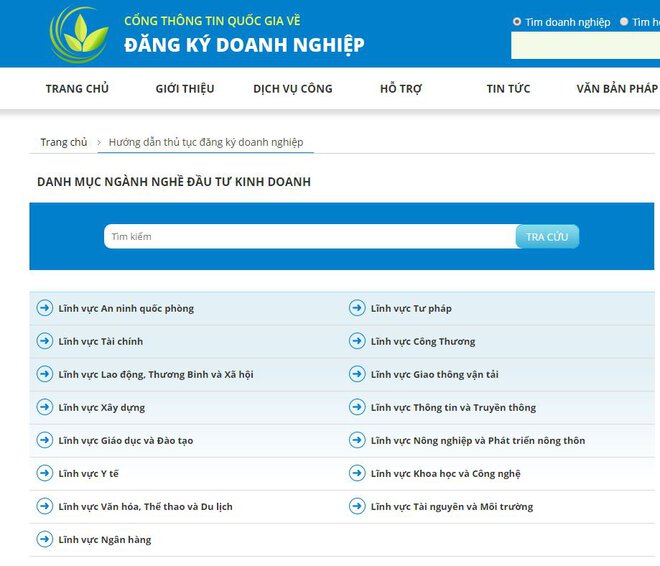Click the green leaf portal logo
This screenshot has width=660, height=566.
point(79,35)
